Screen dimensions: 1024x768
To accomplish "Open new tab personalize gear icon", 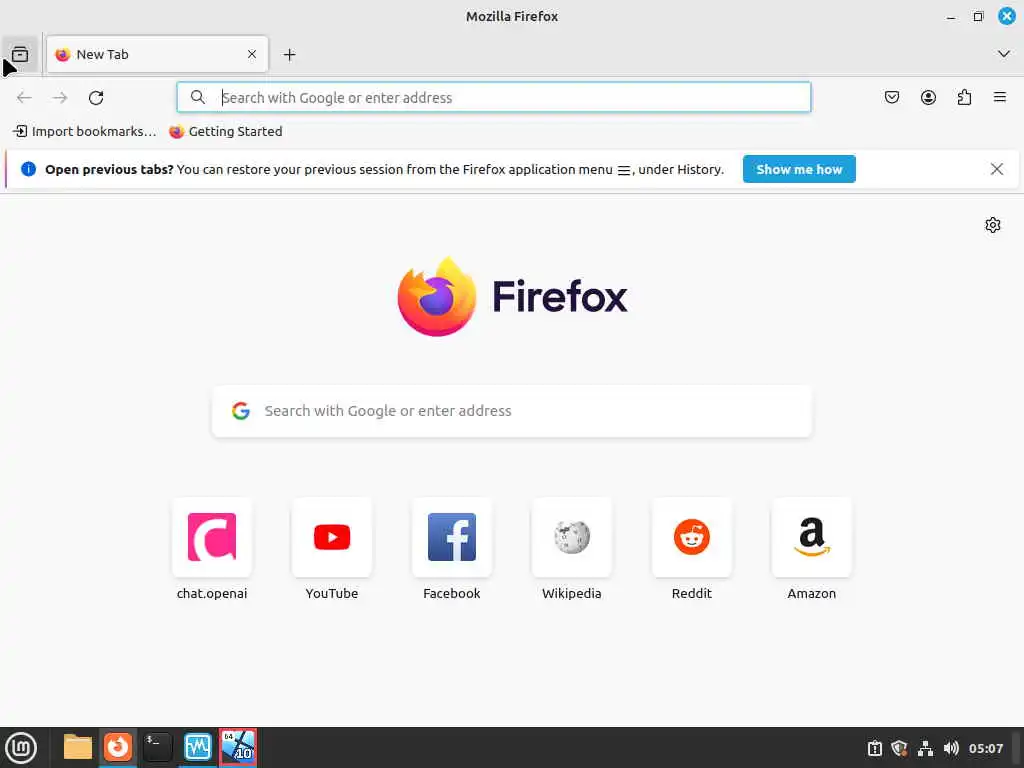I will click(993, 225).
